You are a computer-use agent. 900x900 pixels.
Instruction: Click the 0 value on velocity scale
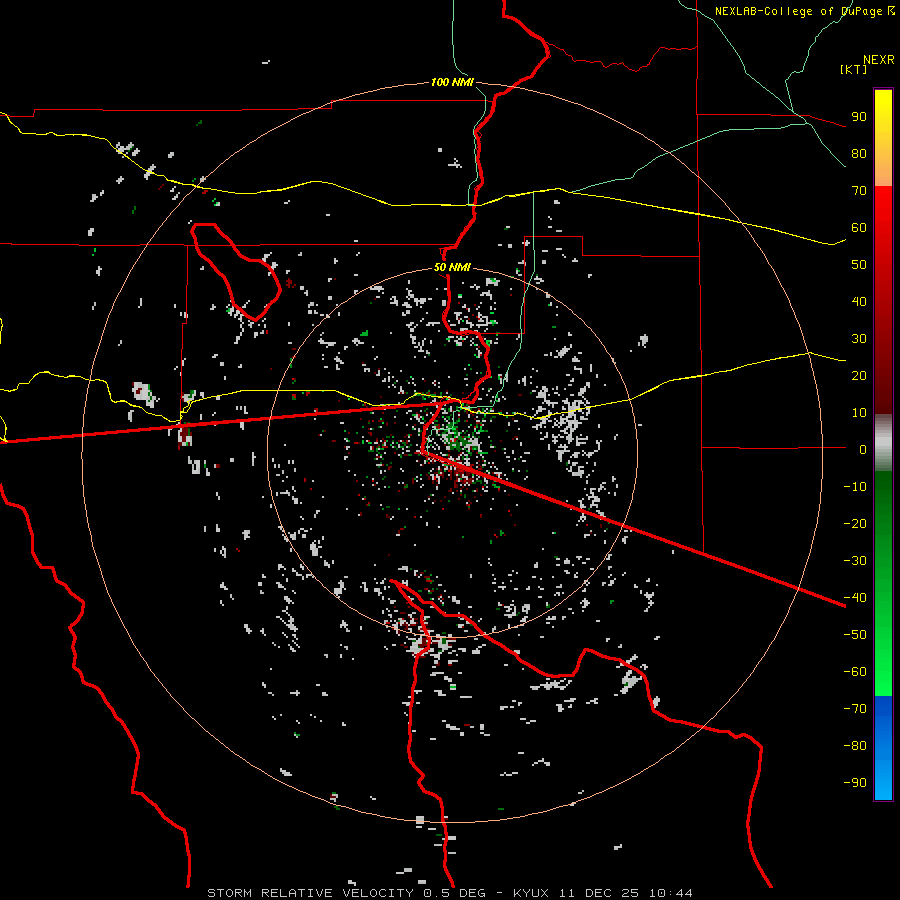863,449
